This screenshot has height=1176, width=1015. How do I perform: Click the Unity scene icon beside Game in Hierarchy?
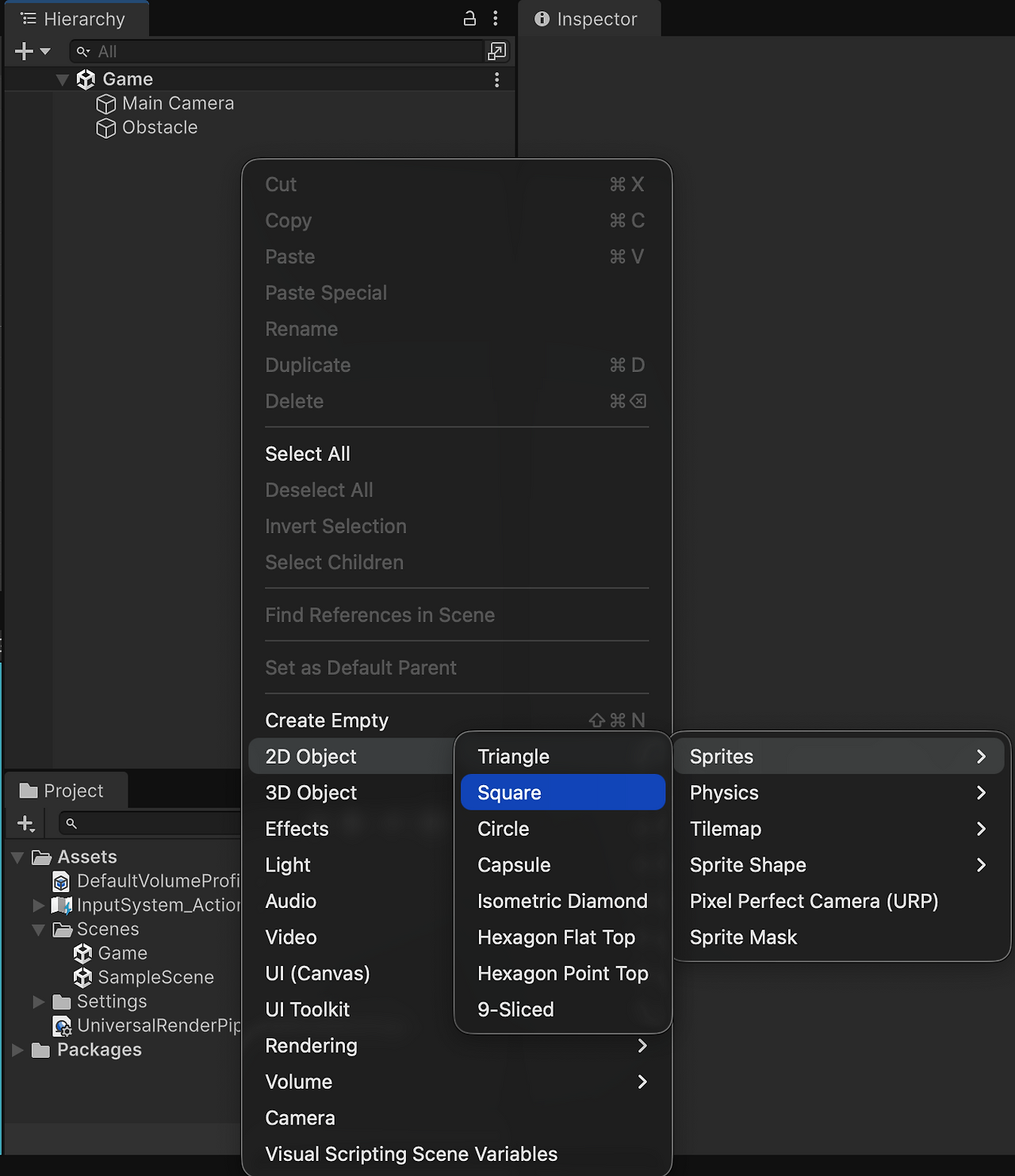point(86,79)
